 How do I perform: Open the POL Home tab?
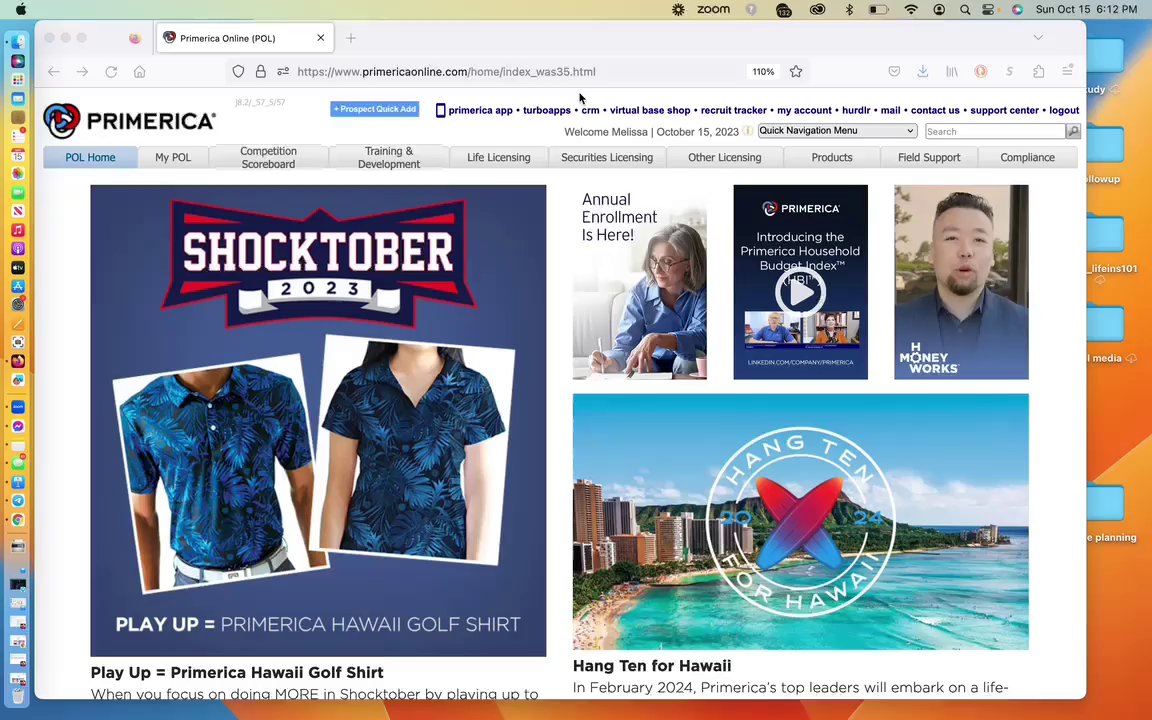click(90, 157)
